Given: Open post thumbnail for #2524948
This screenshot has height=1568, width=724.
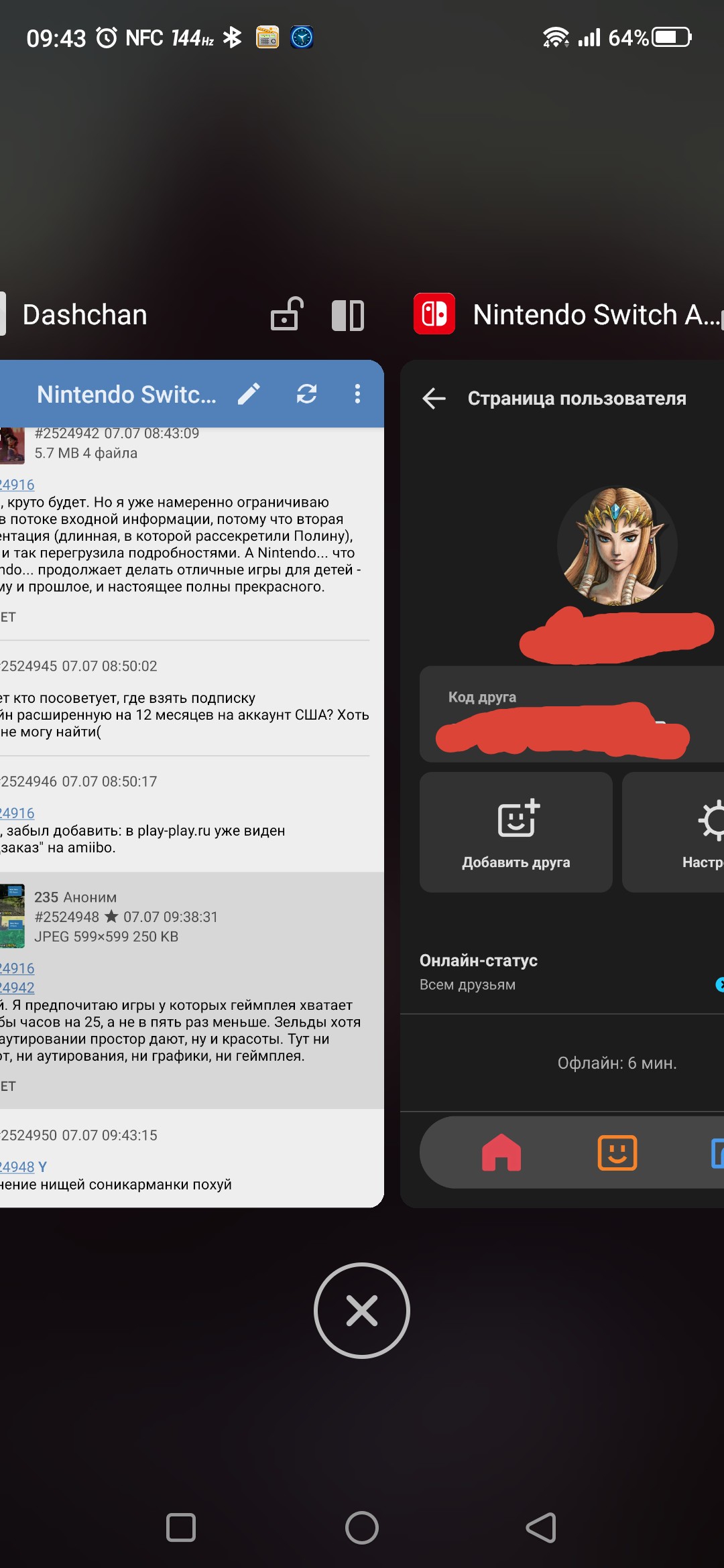Looking at the screenshot, I should coord(12,915).
